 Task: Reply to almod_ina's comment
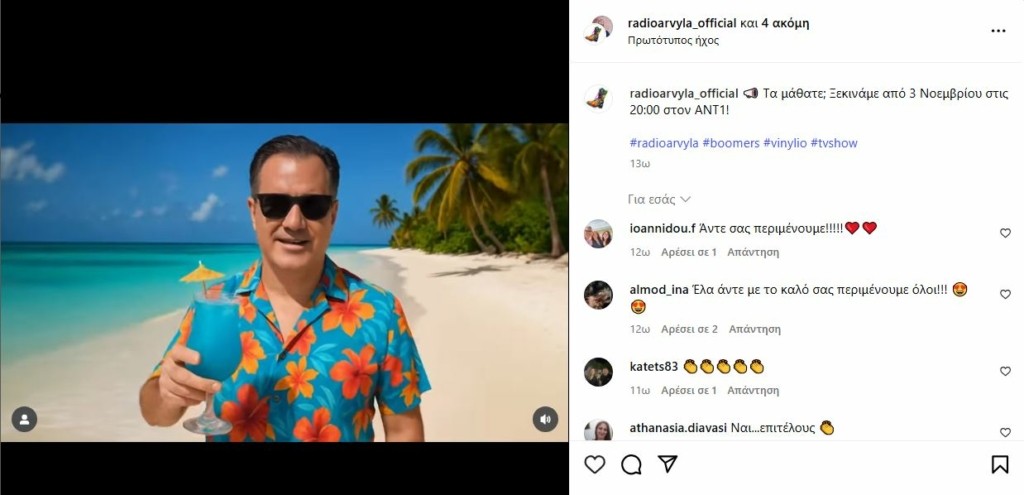coord(754,329)
